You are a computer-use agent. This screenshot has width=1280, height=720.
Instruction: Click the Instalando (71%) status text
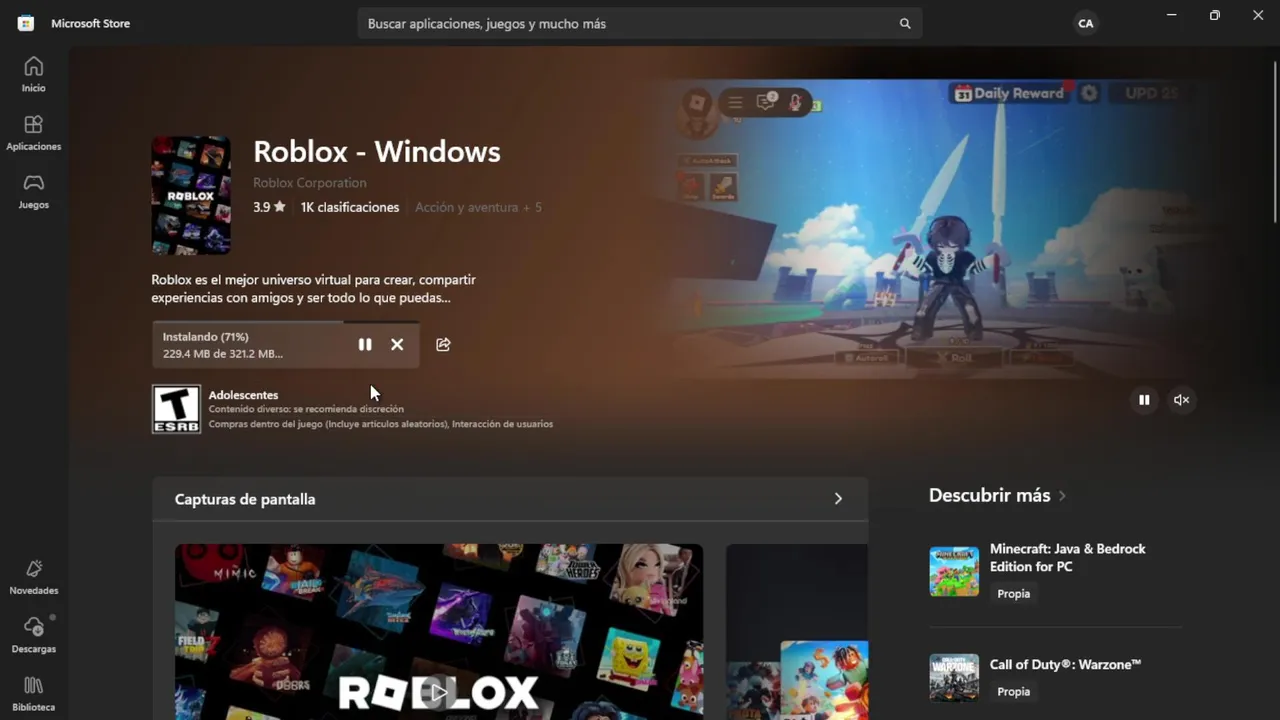pyautogui.click(x=206, y=337)
